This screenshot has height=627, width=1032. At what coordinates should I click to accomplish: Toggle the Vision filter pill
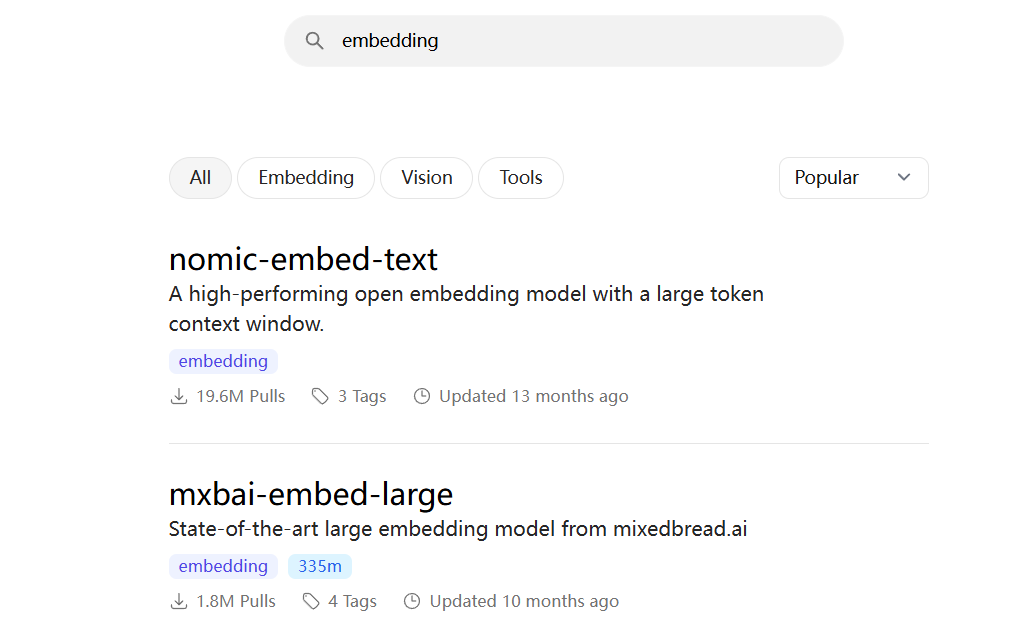pyautogui.click(x=426, y=178)
